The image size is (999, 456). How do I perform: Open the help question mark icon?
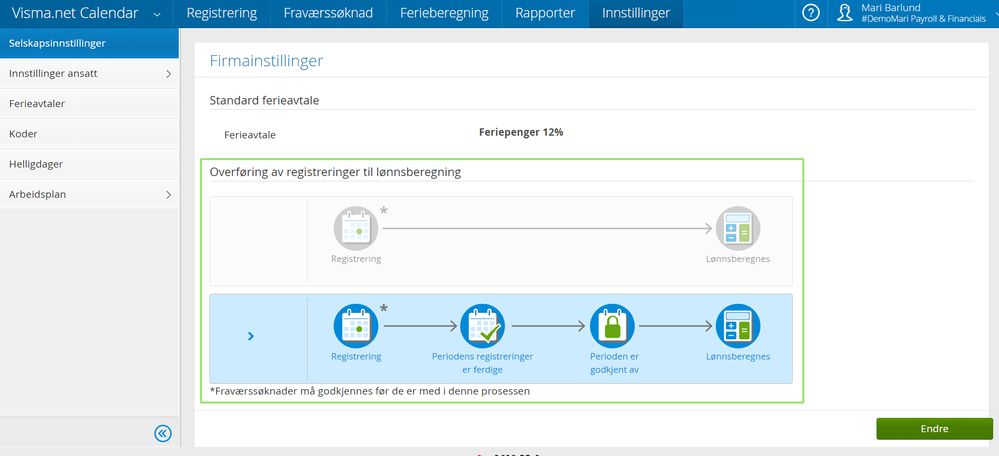coord(810,13)
